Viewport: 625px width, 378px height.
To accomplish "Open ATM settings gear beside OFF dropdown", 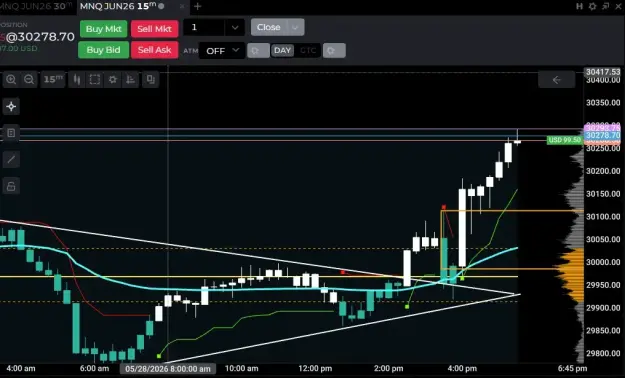I will click(258, 51).
